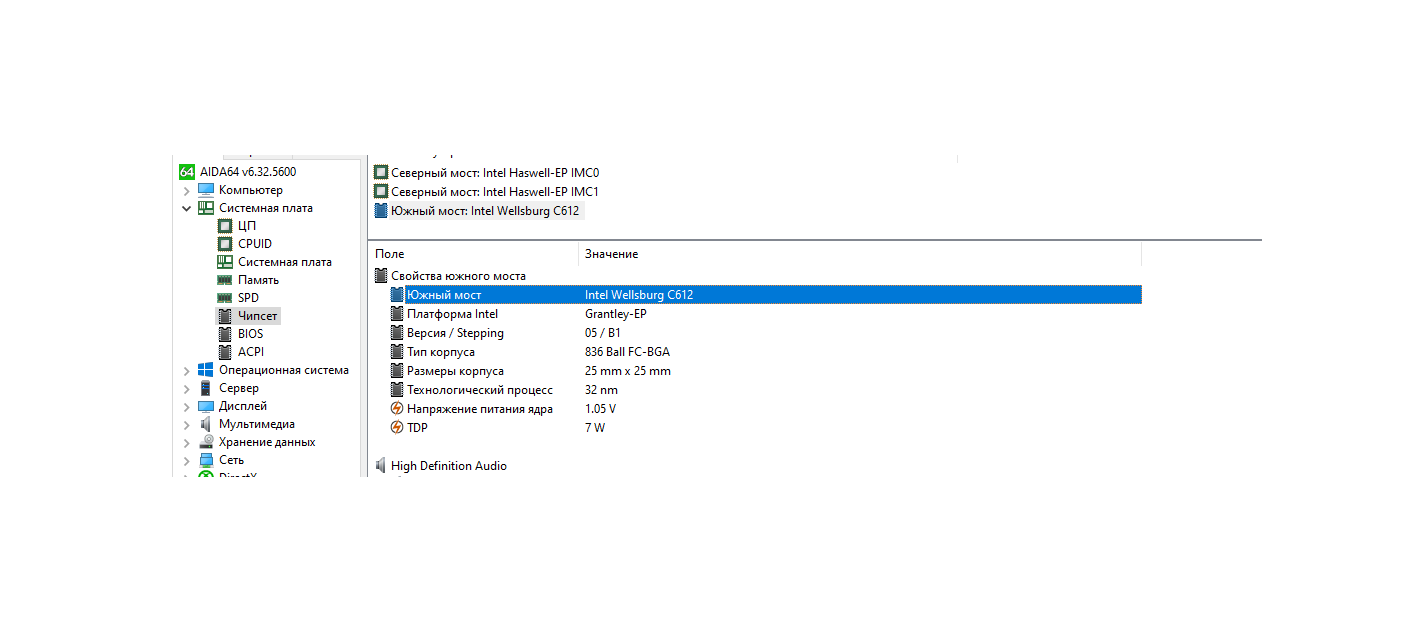1416x631 pixels.
Task: Click the Память memory module icon
Action: [225, 280]
